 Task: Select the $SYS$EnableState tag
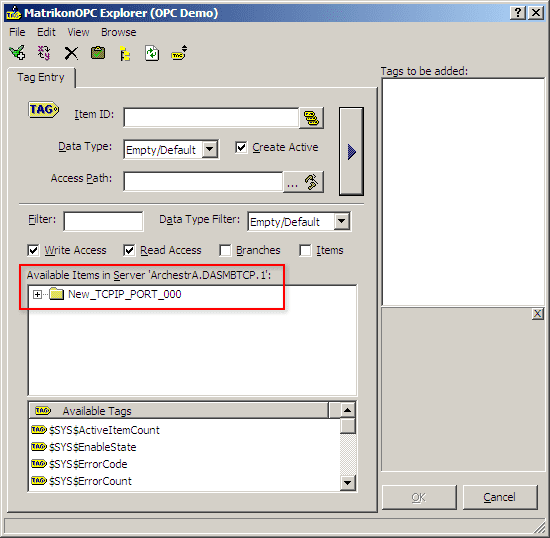point(93,447)
